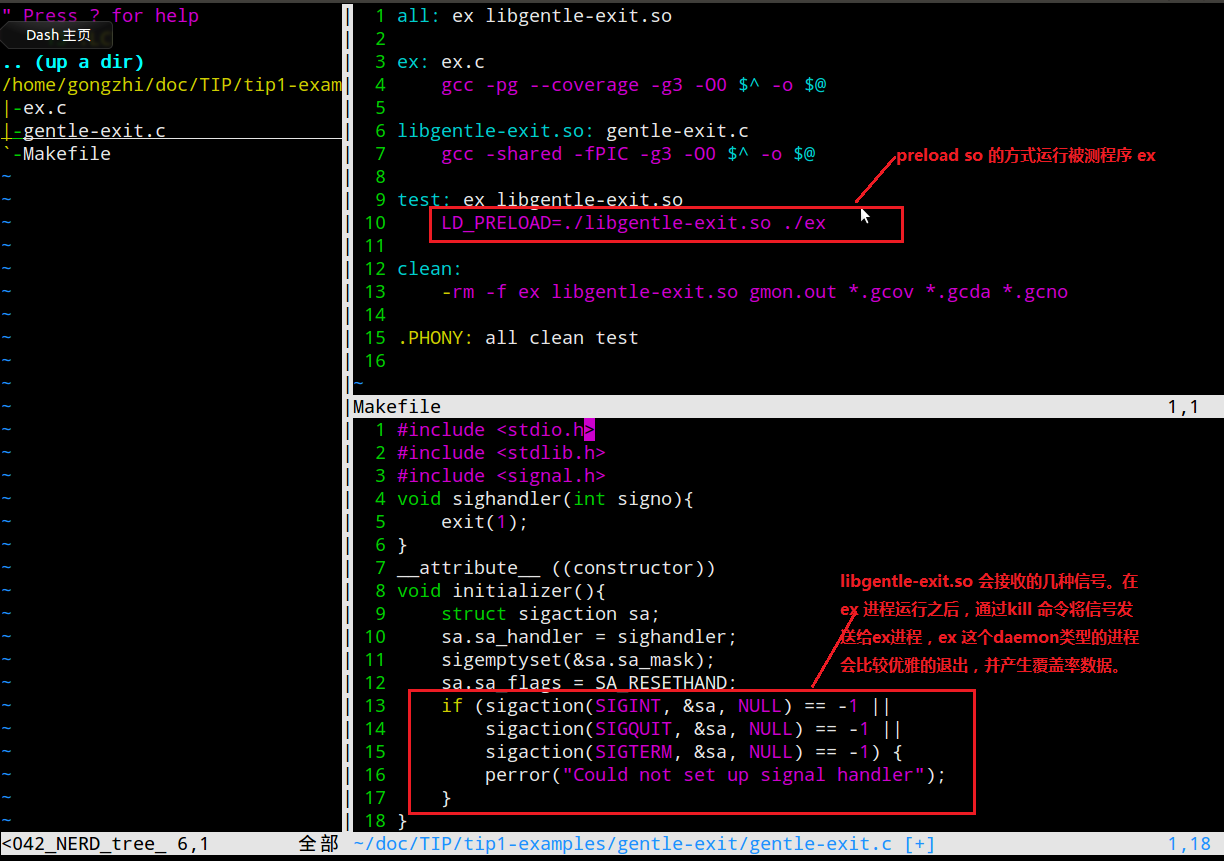Click the 'Press ? for help' hint
Image resolution: width=1224 pixels, height=861 pixels.
tap(110, 15)
